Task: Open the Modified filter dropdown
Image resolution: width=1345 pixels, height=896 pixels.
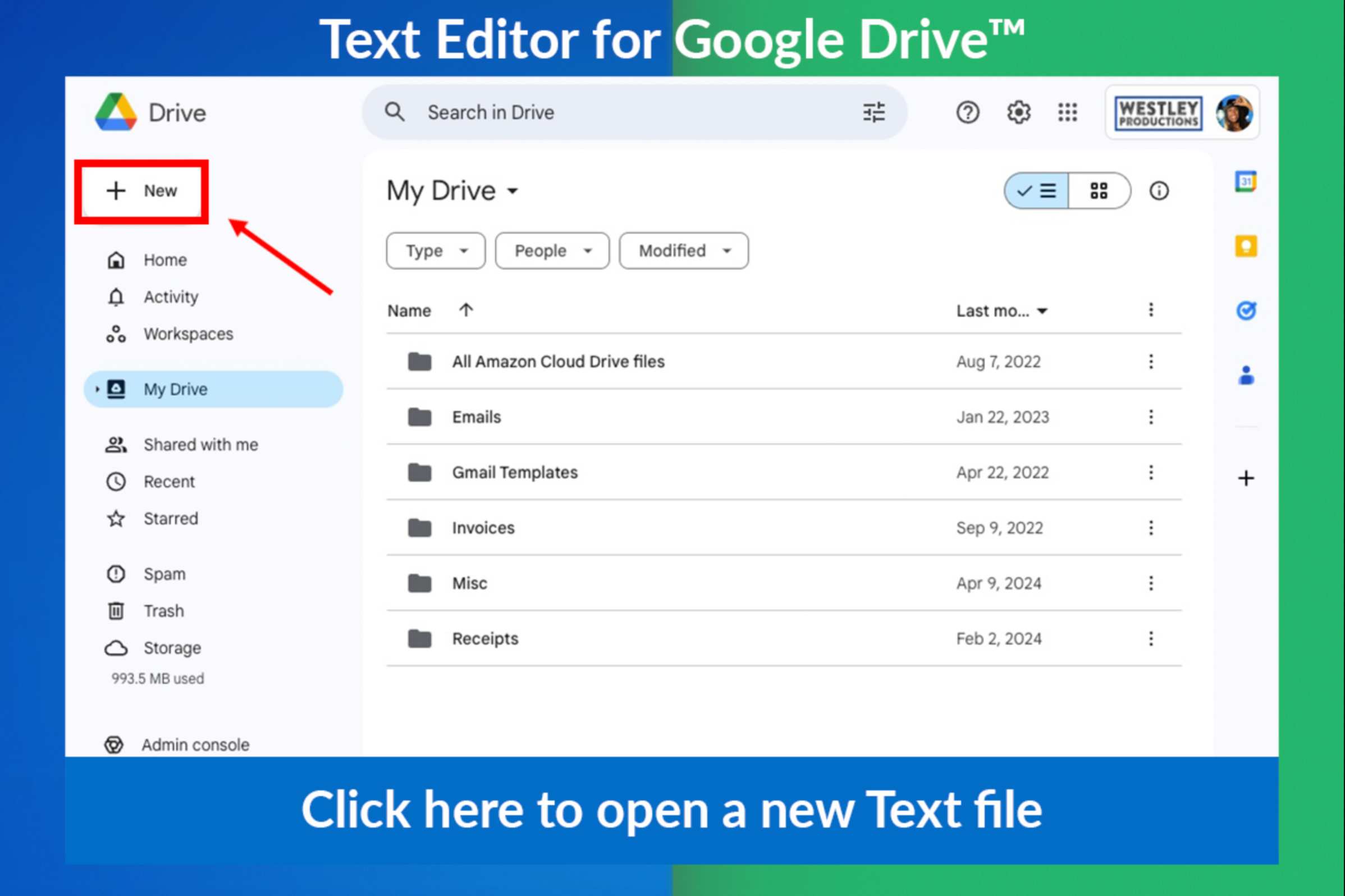Action: (x=683, y=250)
